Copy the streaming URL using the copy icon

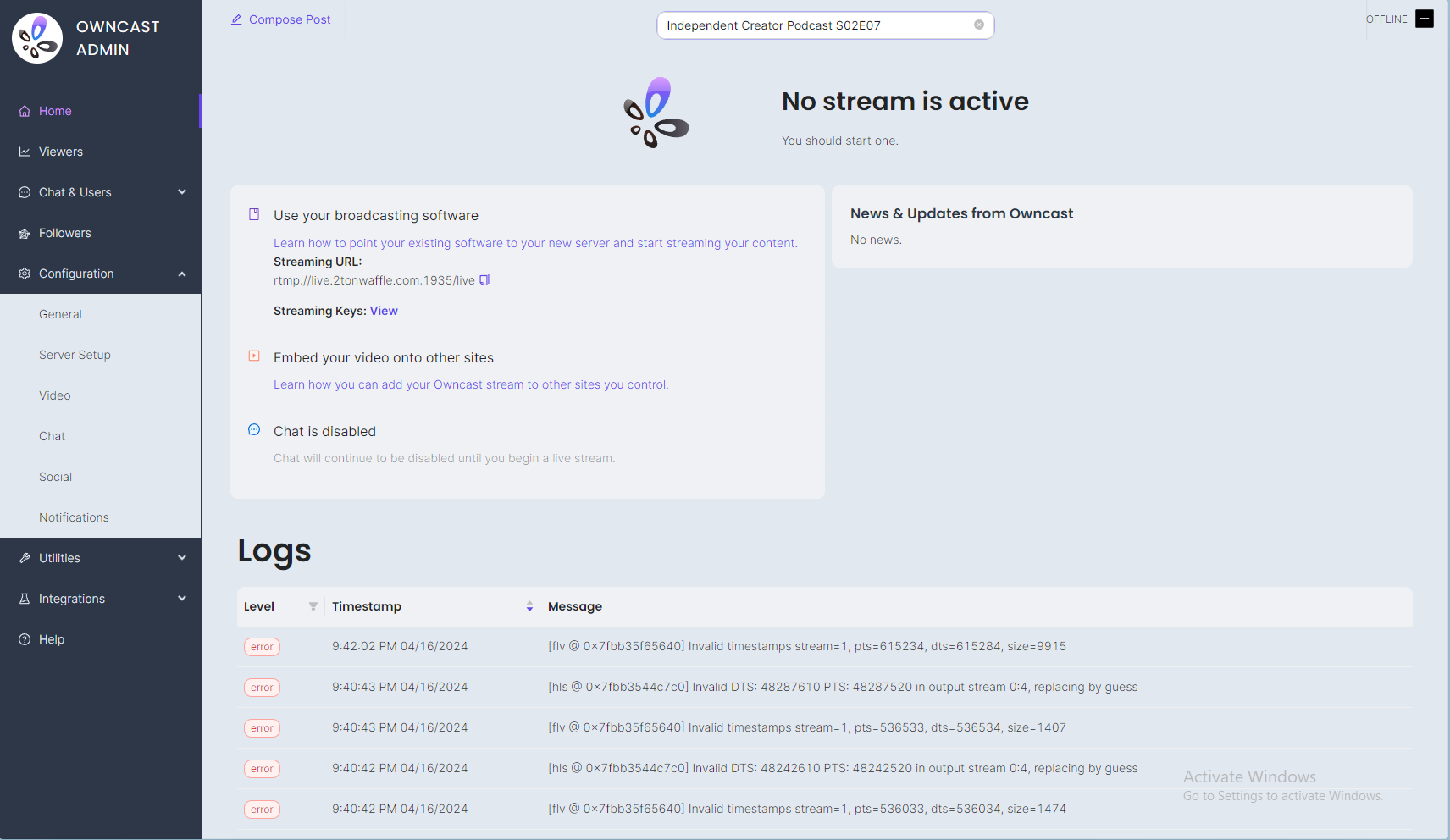[484, 279]
